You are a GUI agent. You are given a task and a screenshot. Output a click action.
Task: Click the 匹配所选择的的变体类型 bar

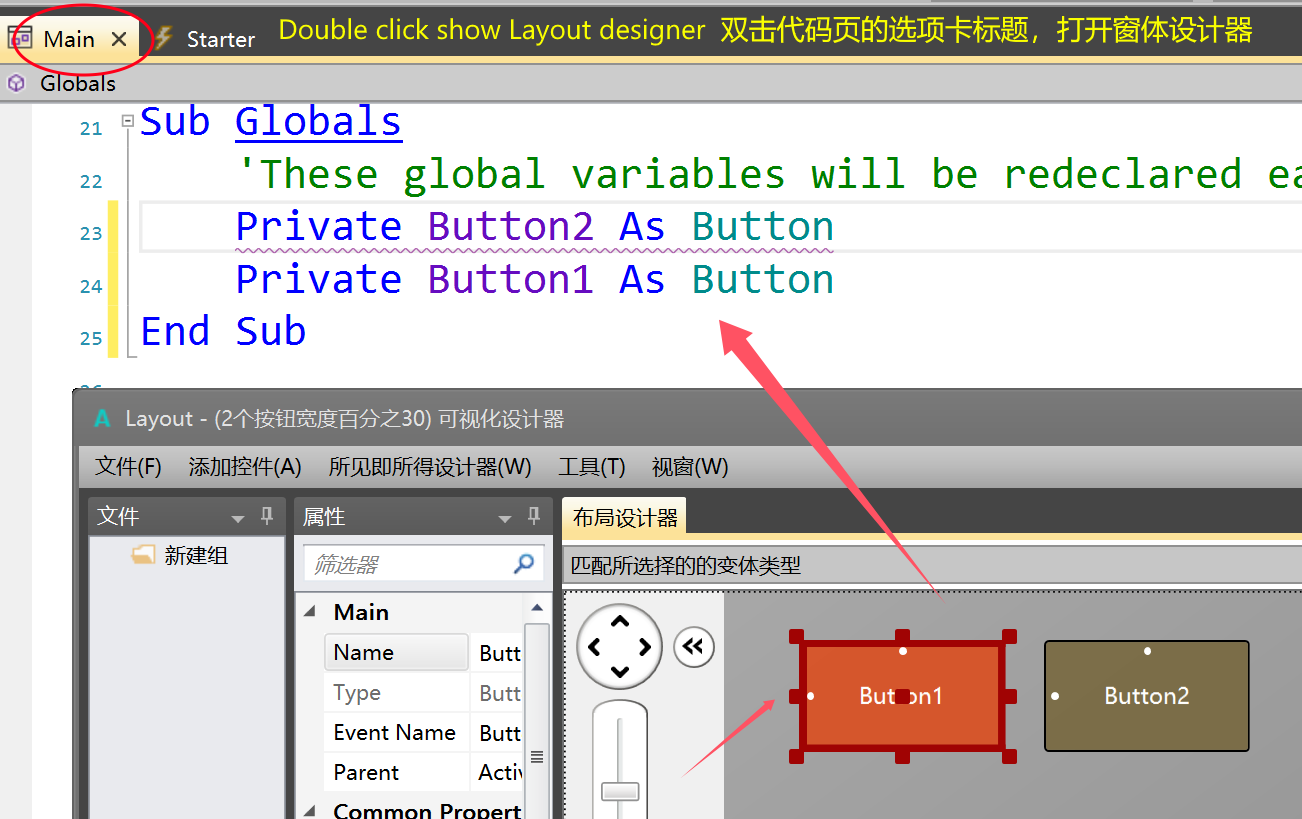932,565
